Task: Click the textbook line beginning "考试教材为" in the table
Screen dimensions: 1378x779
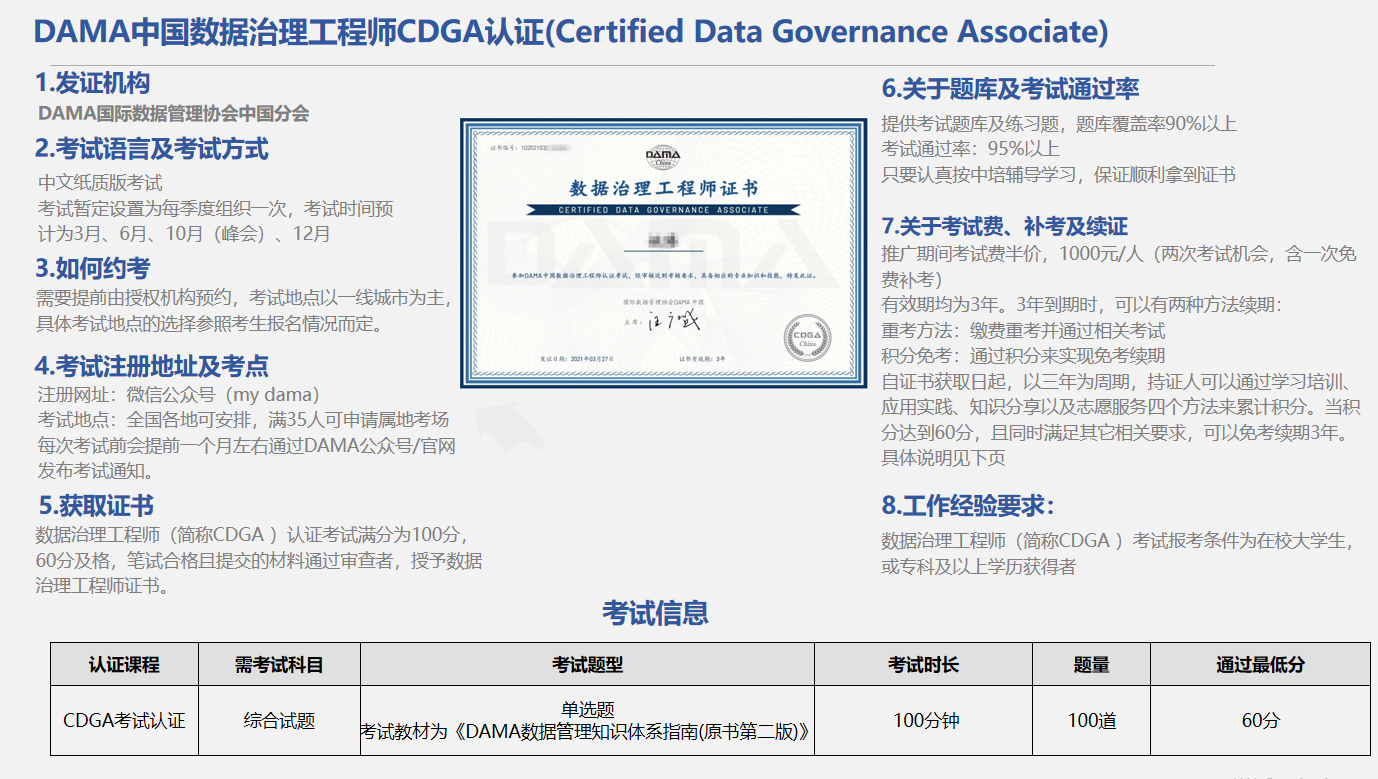Action: coord(585,733)
